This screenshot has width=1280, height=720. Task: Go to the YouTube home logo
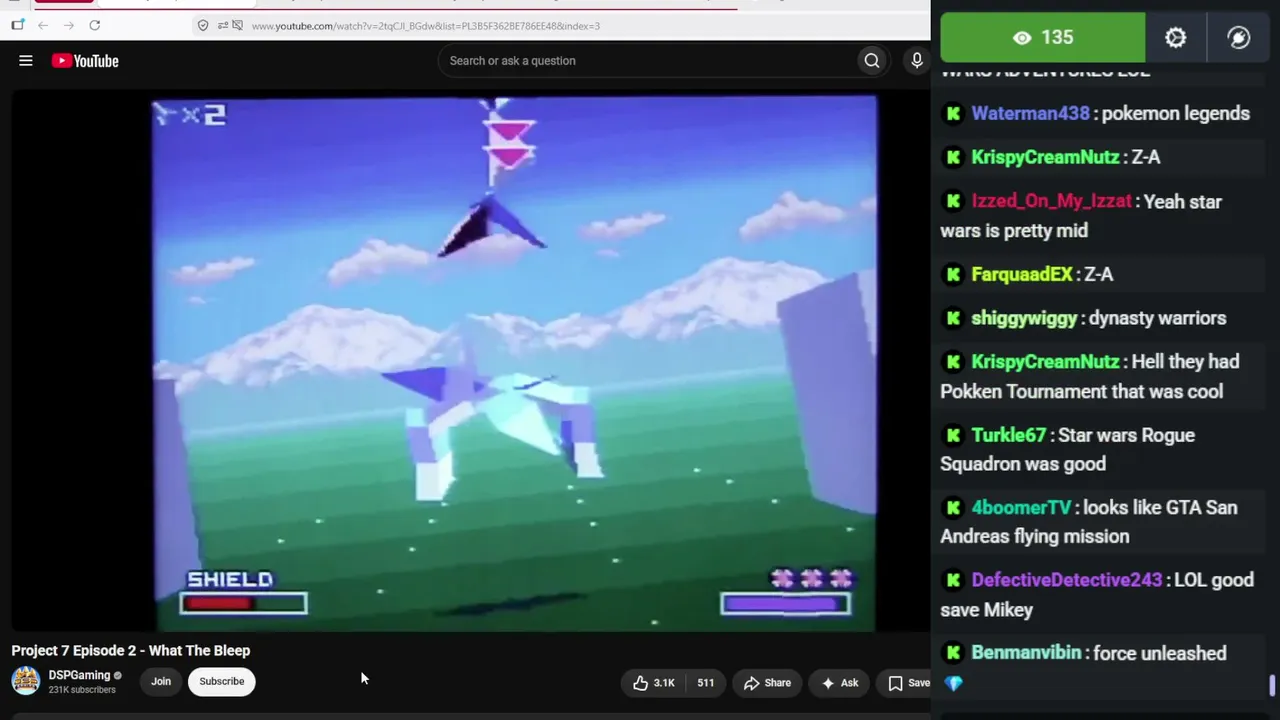(85, 61)
